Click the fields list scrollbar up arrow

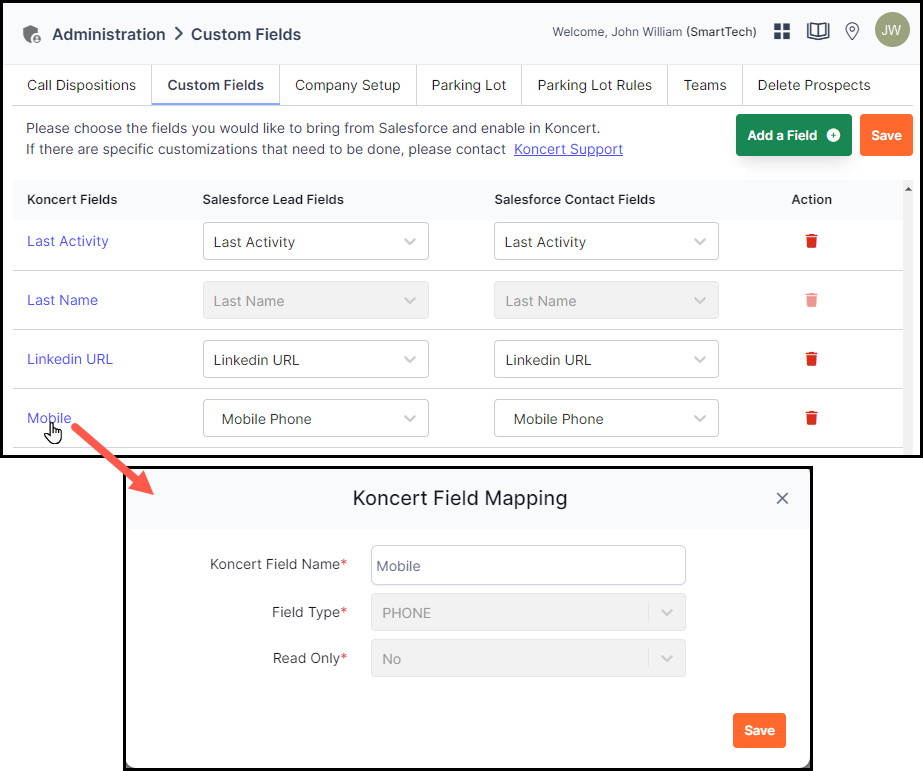(908, 189)
